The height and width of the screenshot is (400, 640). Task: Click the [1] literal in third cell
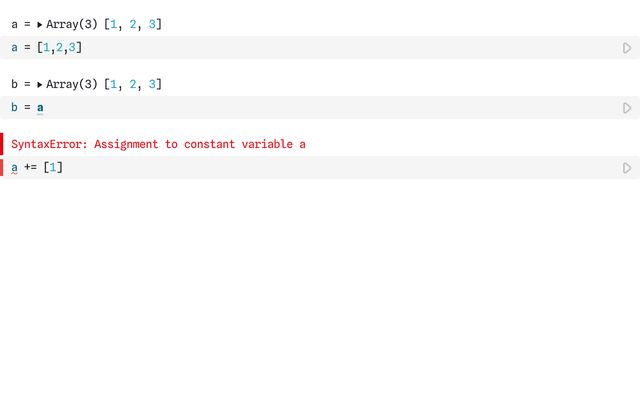[53, 168]
